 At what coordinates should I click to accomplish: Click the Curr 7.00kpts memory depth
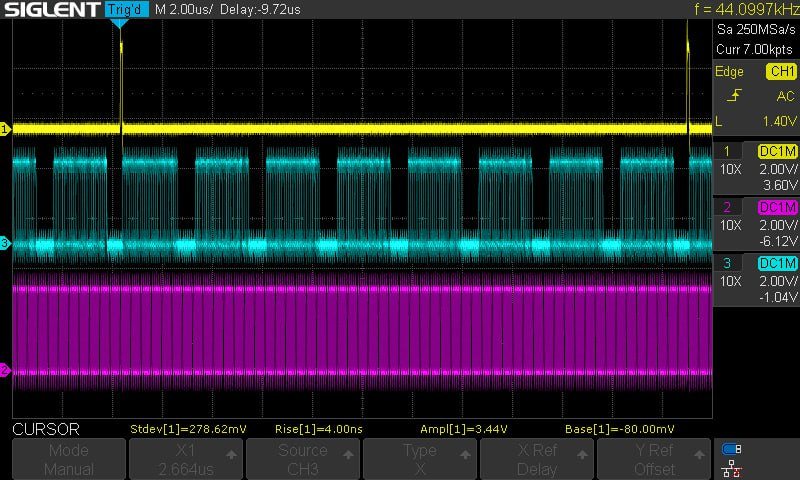point(754,49)
